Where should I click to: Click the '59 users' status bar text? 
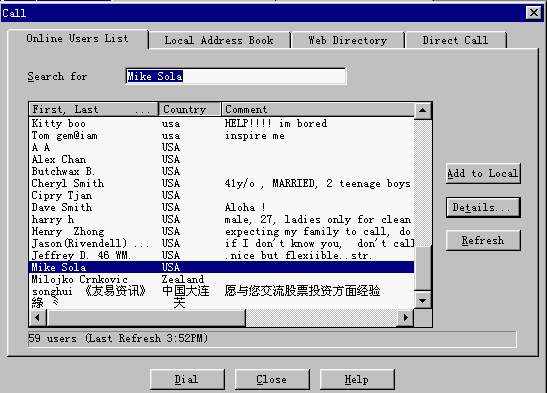(118, 338)
